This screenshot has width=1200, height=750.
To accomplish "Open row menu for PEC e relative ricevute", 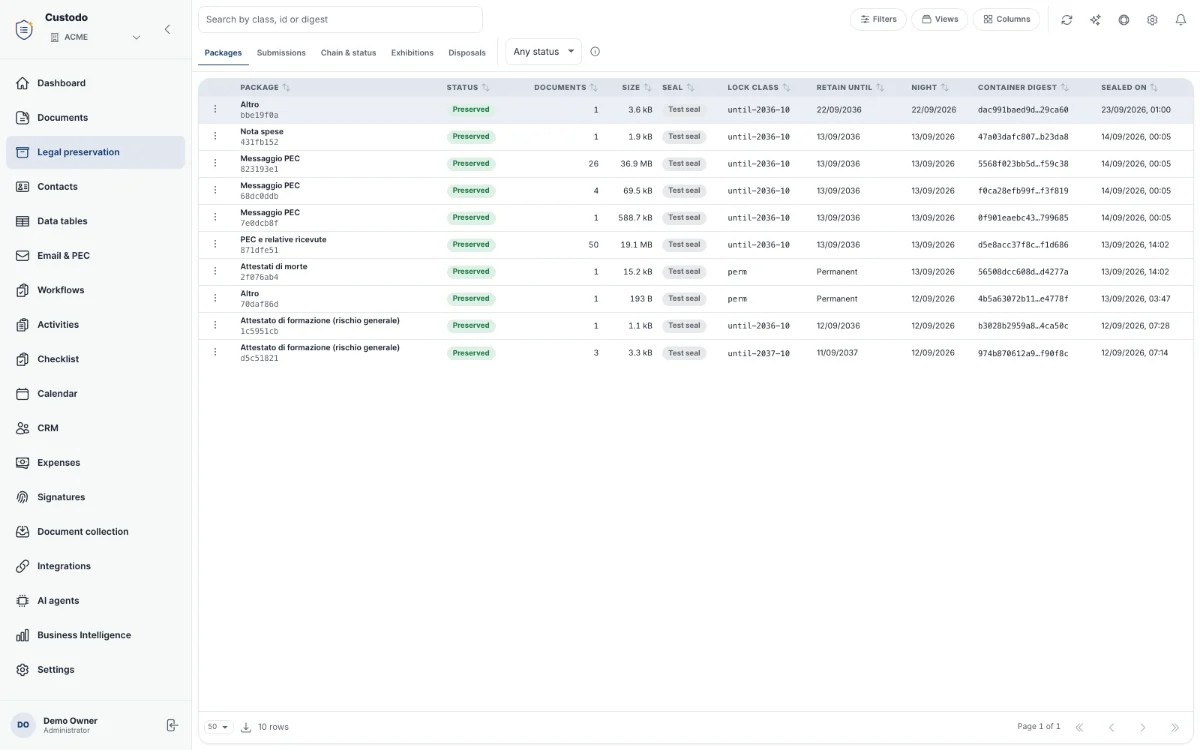I will [x=215, y=245].
